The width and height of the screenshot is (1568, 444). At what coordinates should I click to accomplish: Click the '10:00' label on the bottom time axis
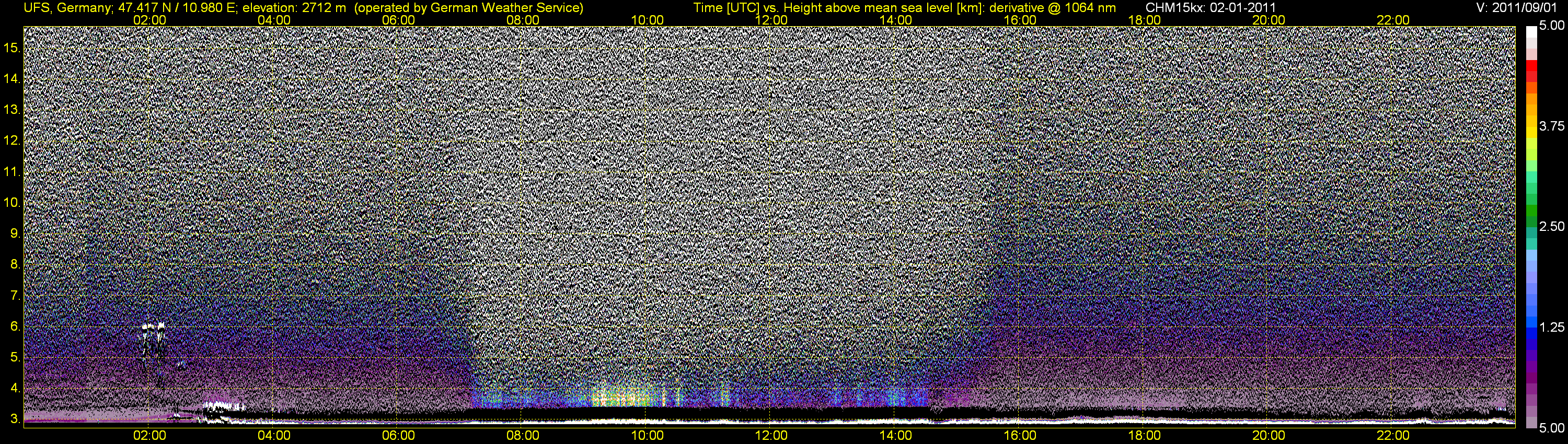647,436
